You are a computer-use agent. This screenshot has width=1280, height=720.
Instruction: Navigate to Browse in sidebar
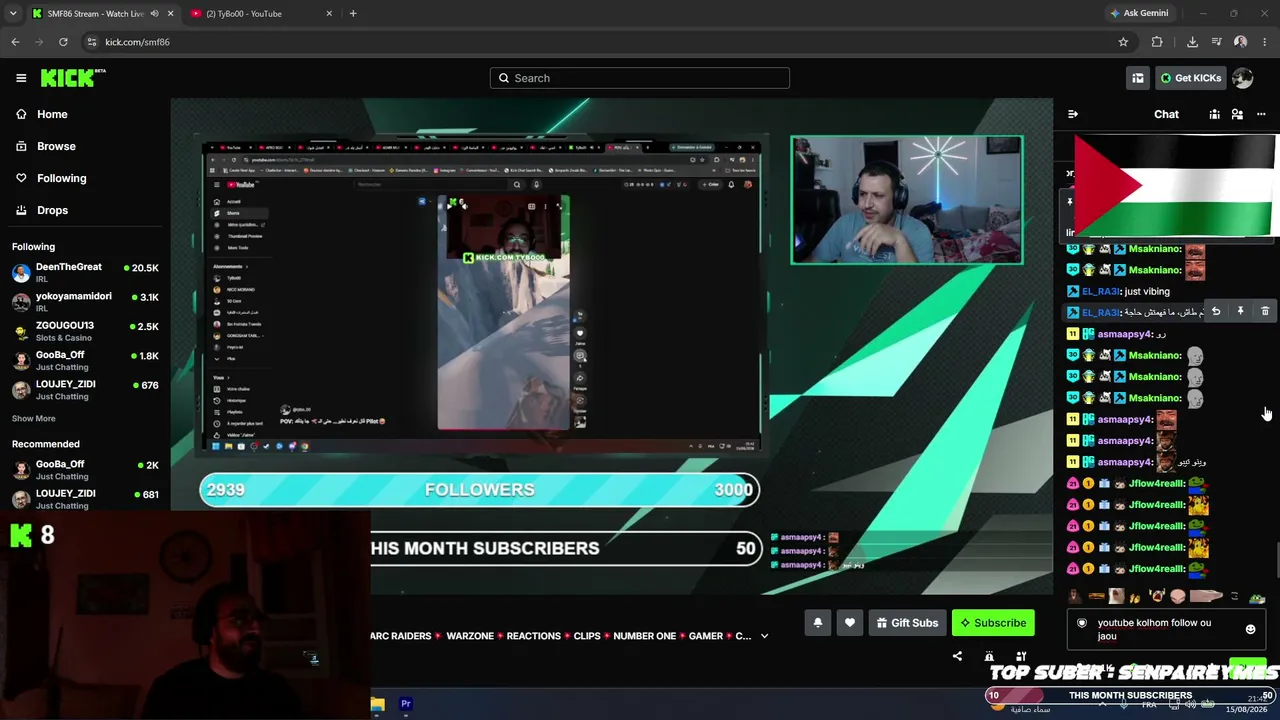tap(46, 146)
